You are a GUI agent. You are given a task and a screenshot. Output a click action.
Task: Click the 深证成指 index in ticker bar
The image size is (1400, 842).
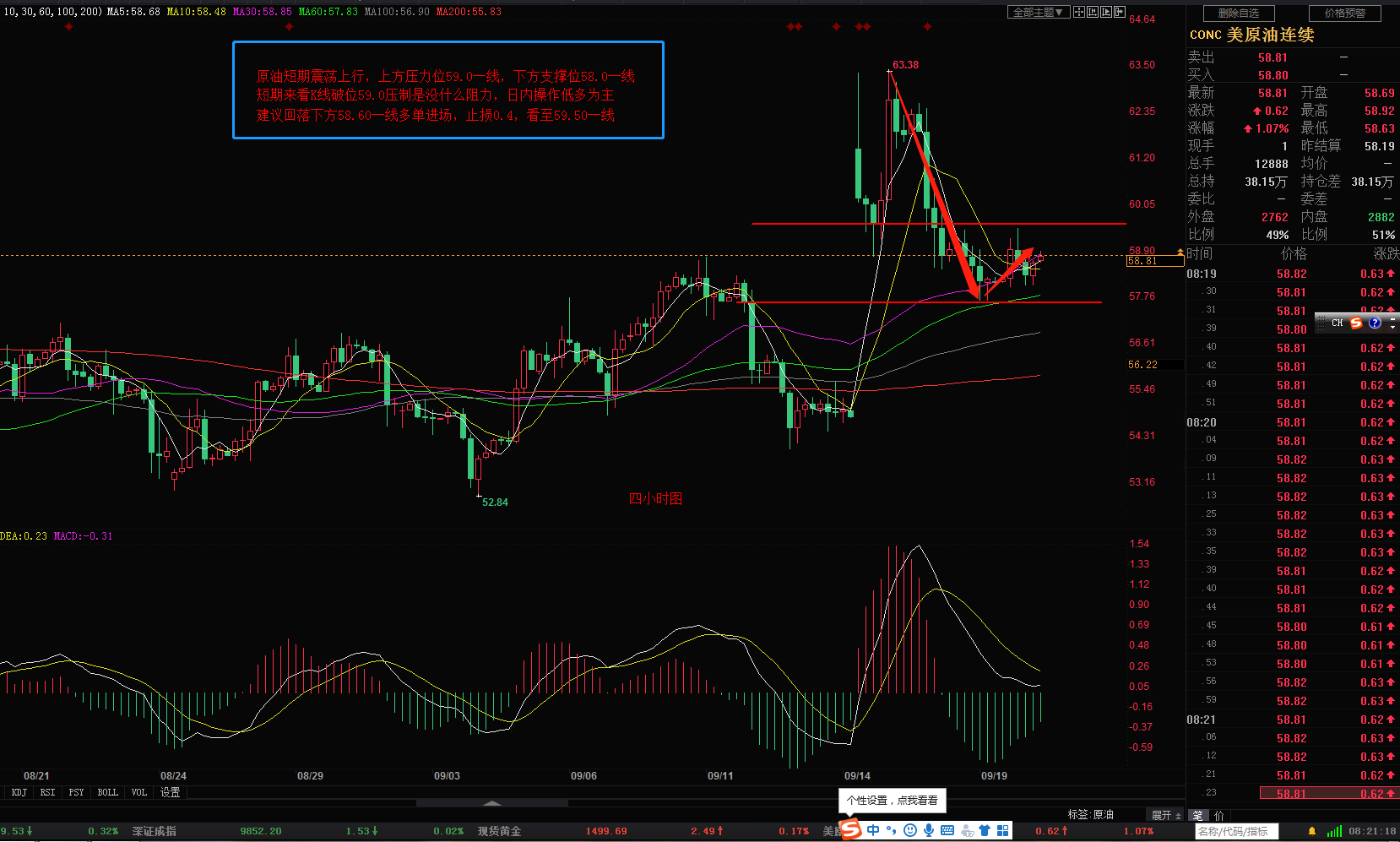tap(154, 831)
